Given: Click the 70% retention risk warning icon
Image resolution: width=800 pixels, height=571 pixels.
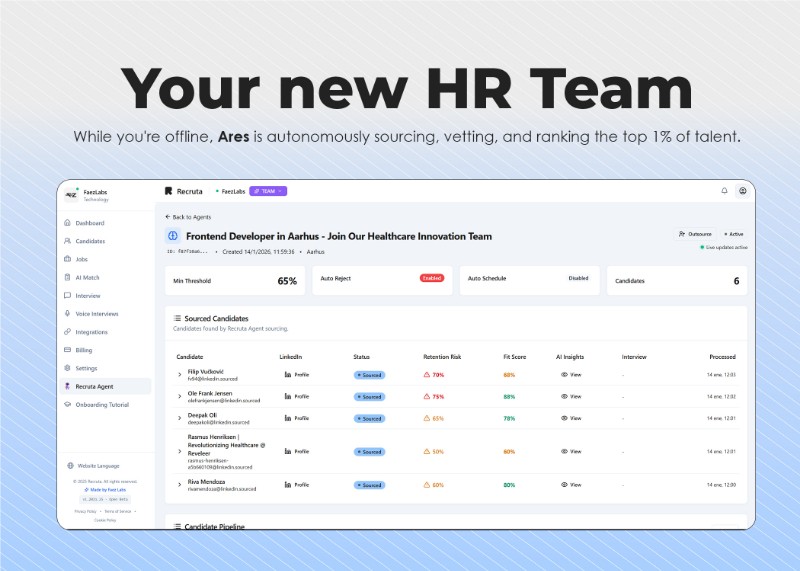Looking at the screenshot, I should pos(427,375).
